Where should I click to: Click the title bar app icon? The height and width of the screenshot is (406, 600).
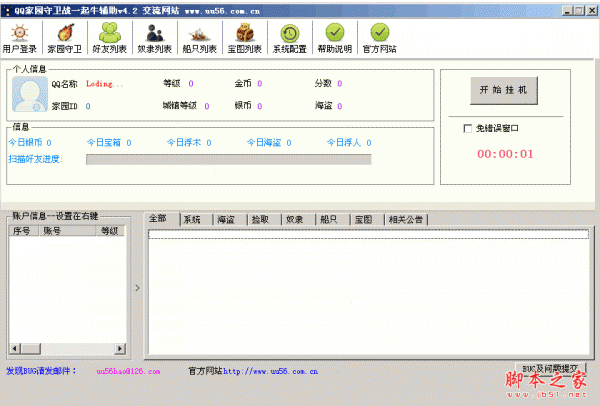pos(7,11)
